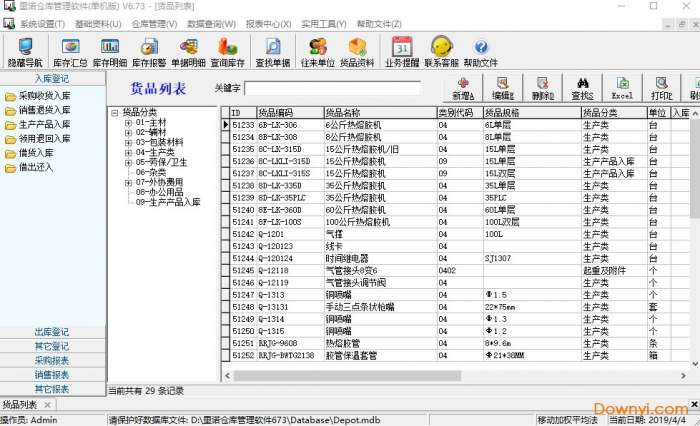Open 生产产品入库 folder
Image resolution: width=700 pixels, height=426 pixels.
tap(38, 124)
